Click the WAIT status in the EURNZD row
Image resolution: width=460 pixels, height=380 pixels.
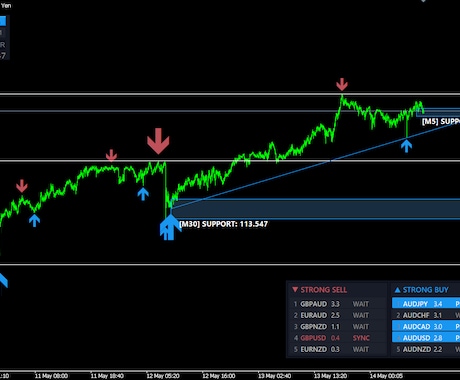coord(361,349)
